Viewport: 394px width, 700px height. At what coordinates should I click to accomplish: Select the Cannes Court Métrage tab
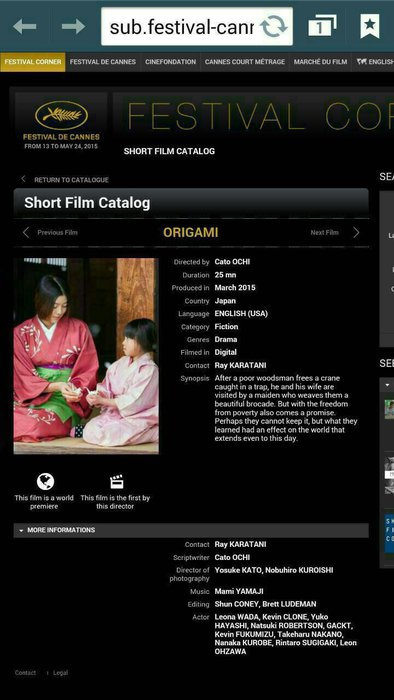pos(245,62)
